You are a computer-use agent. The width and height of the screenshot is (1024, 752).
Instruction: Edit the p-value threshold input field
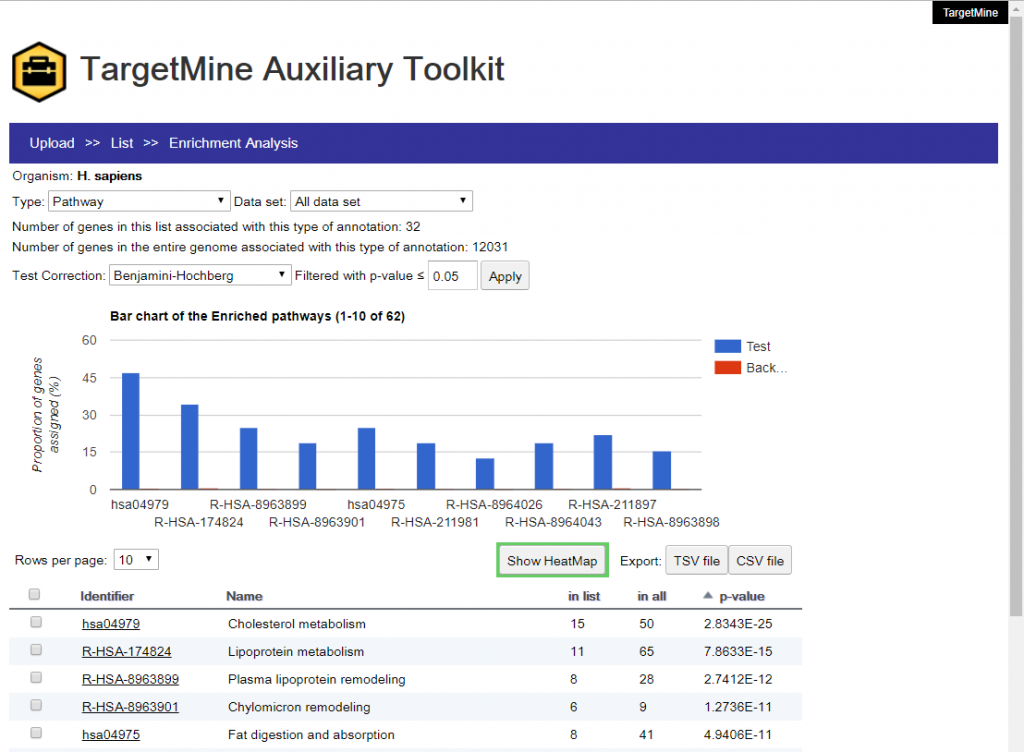coord(452,275)
